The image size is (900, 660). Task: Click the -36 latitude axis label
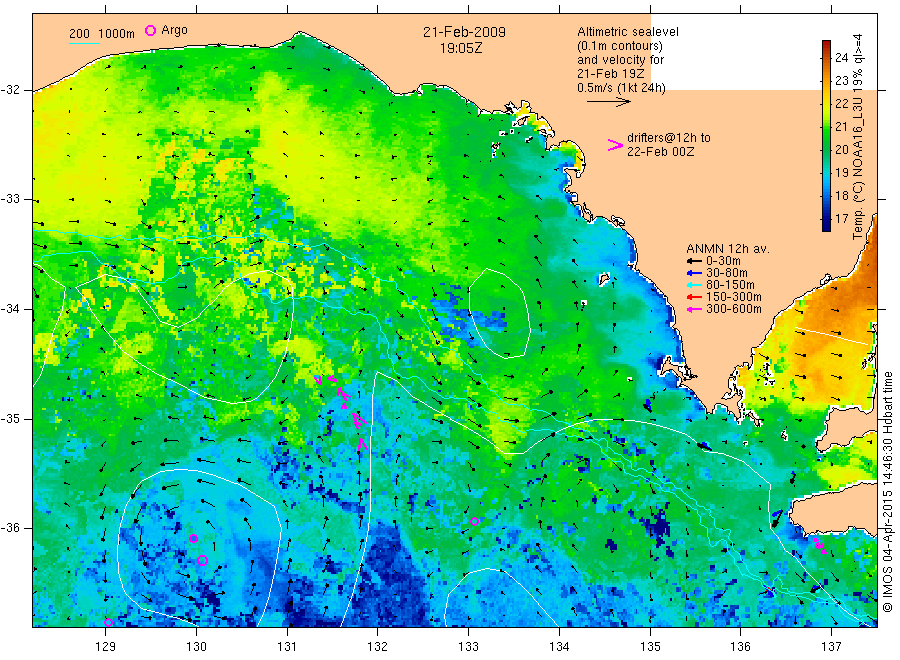pyautogui.click(x=10, y=527)
